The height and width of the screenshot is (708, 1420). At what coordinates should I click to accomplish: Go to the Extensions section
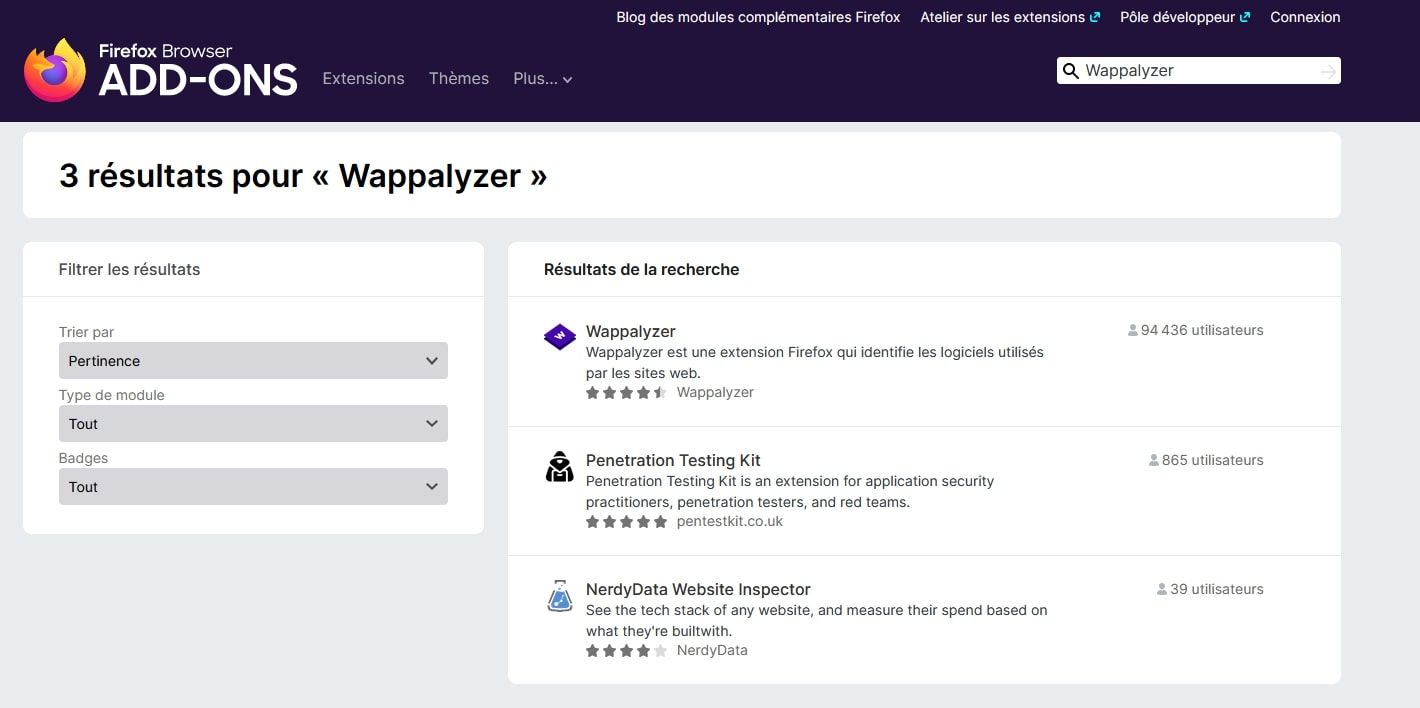[363, 79]
